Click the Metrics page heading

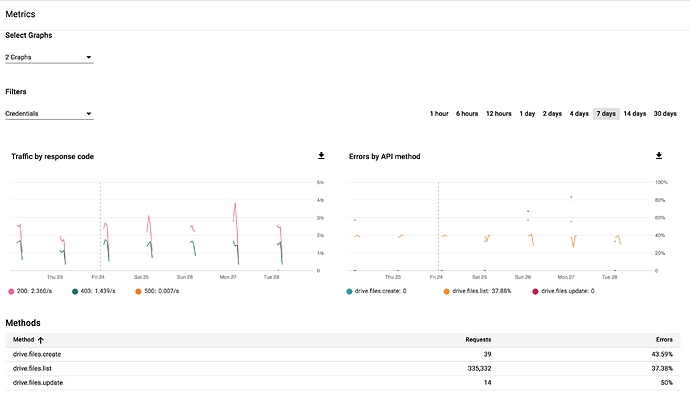[x=20, y=14]
